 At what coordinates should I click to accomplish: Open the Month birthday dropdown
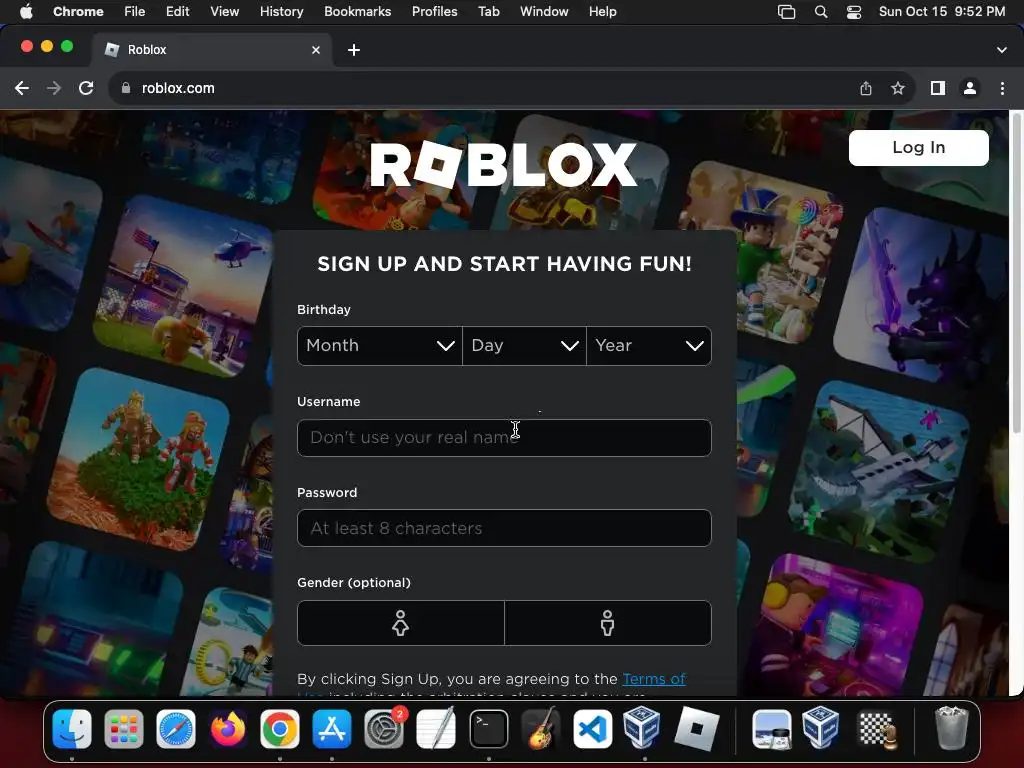point(379,345)
